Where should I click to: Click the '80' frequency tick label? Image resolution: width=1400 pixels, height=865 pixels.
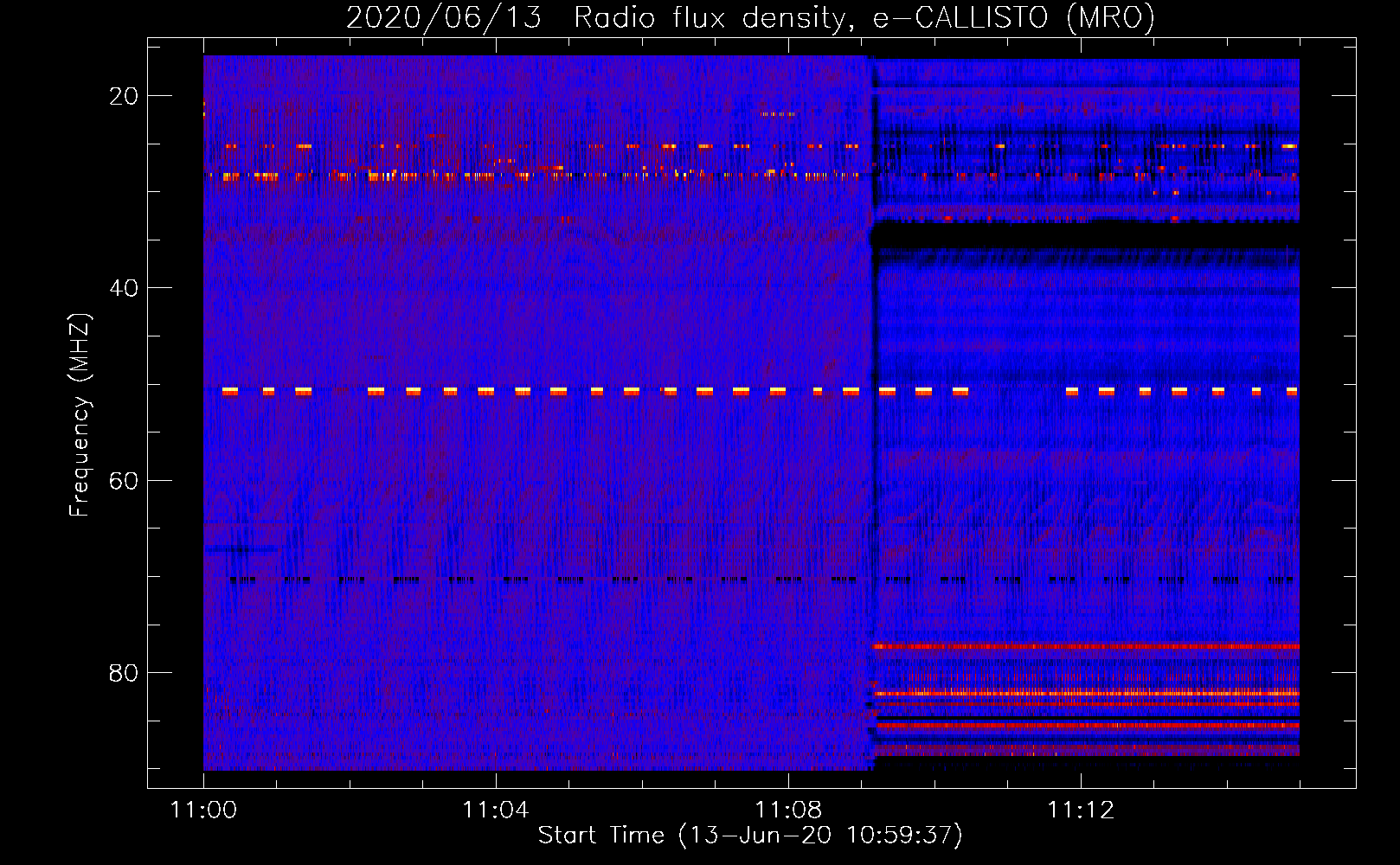click(124, 672)
